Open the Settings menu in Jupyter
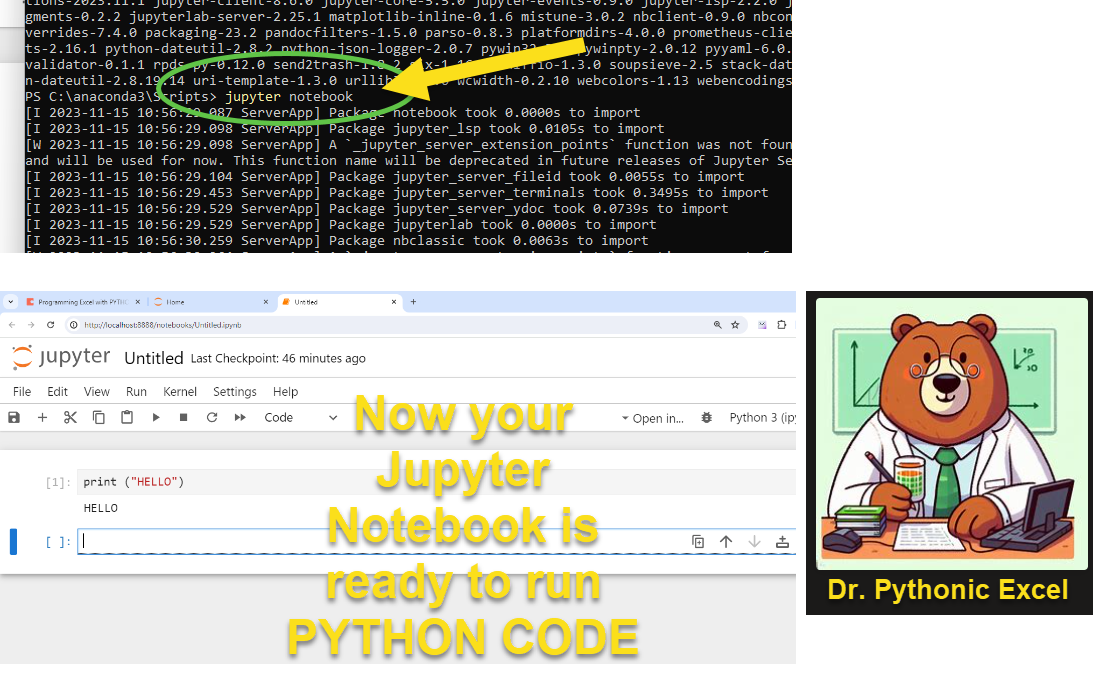 235,392
